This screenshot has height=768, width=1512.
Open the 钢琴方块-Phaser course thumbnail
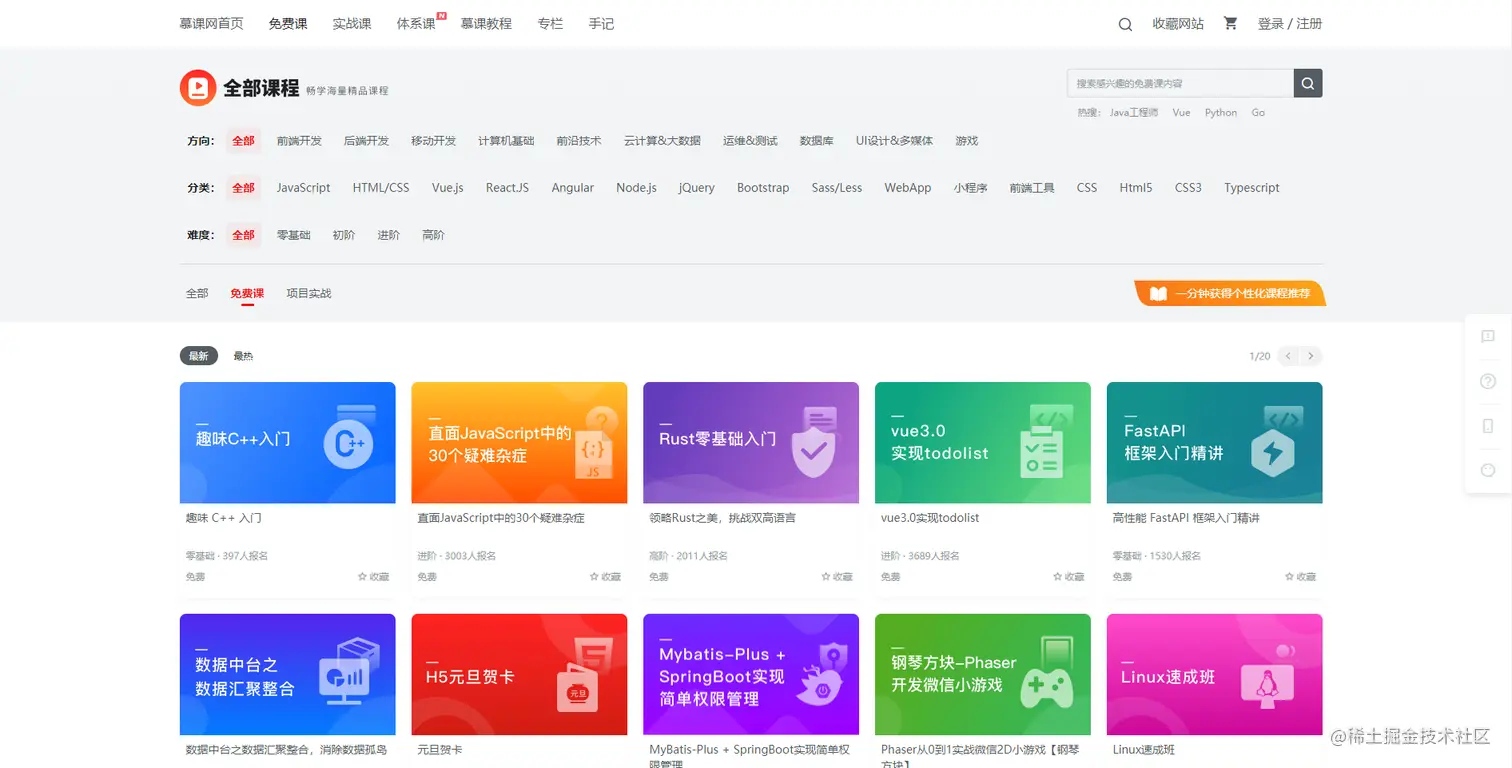(983, 674)
